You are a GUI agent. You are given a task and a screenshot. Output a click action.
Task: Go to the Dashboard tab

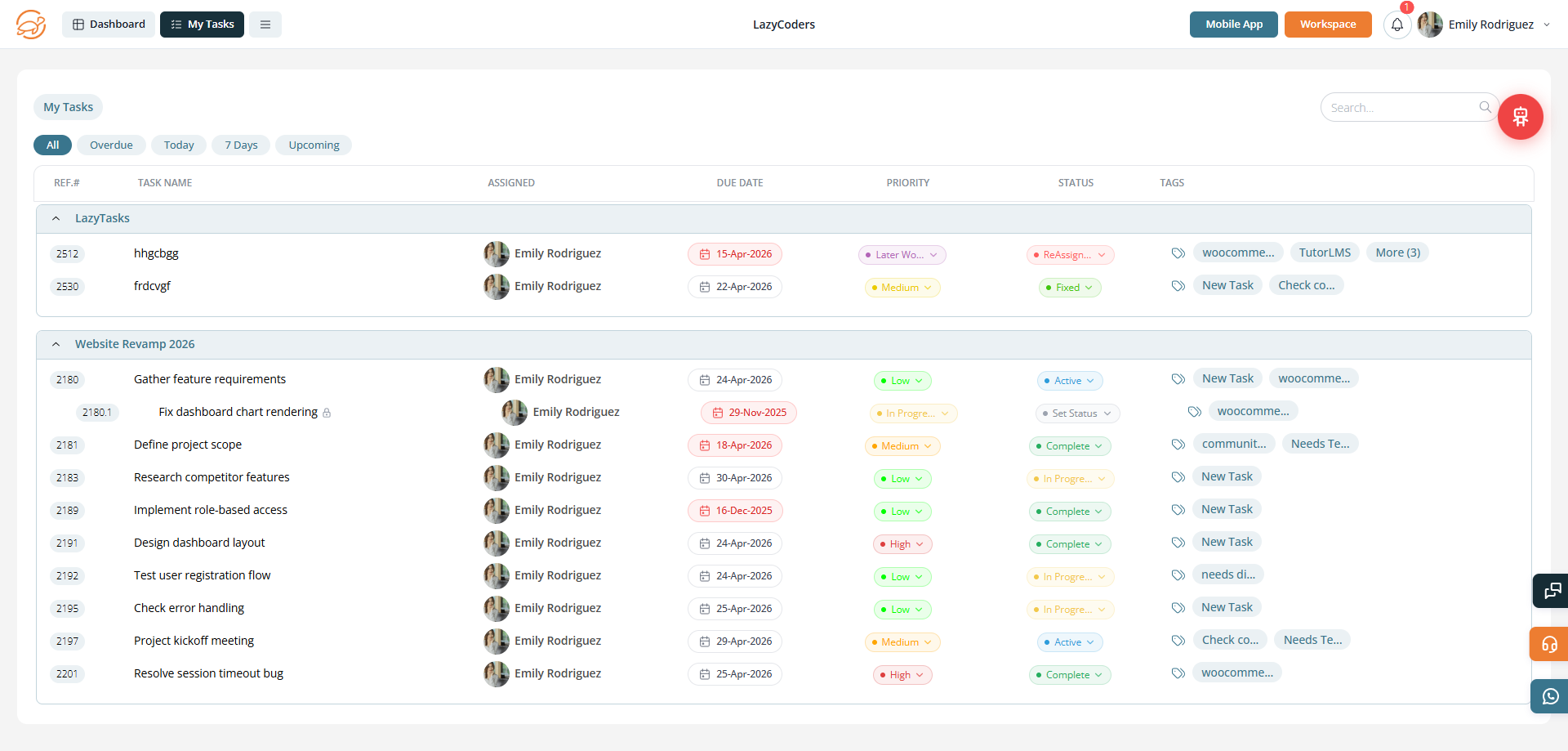(x=109, y=25)
